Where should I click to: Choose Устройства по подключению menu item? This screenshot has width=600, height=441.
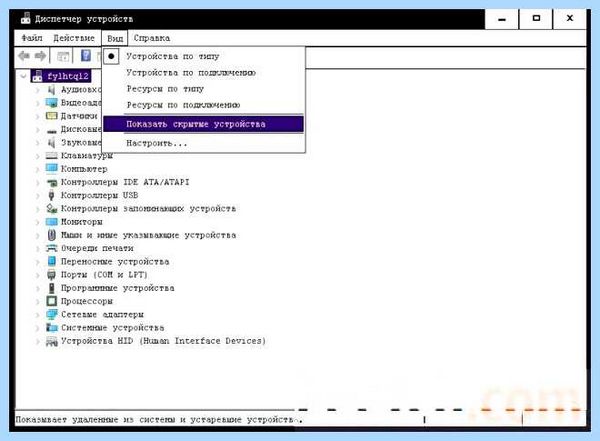[x=204, y=72]
